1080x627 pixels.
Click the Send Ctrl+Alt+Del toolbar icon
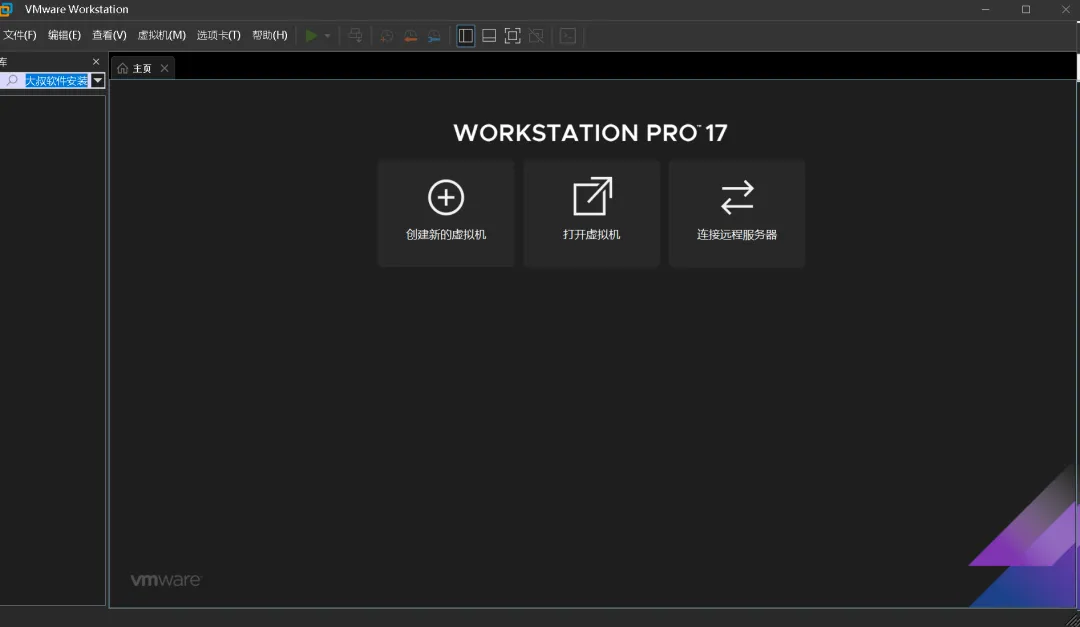tap(355, 35)
